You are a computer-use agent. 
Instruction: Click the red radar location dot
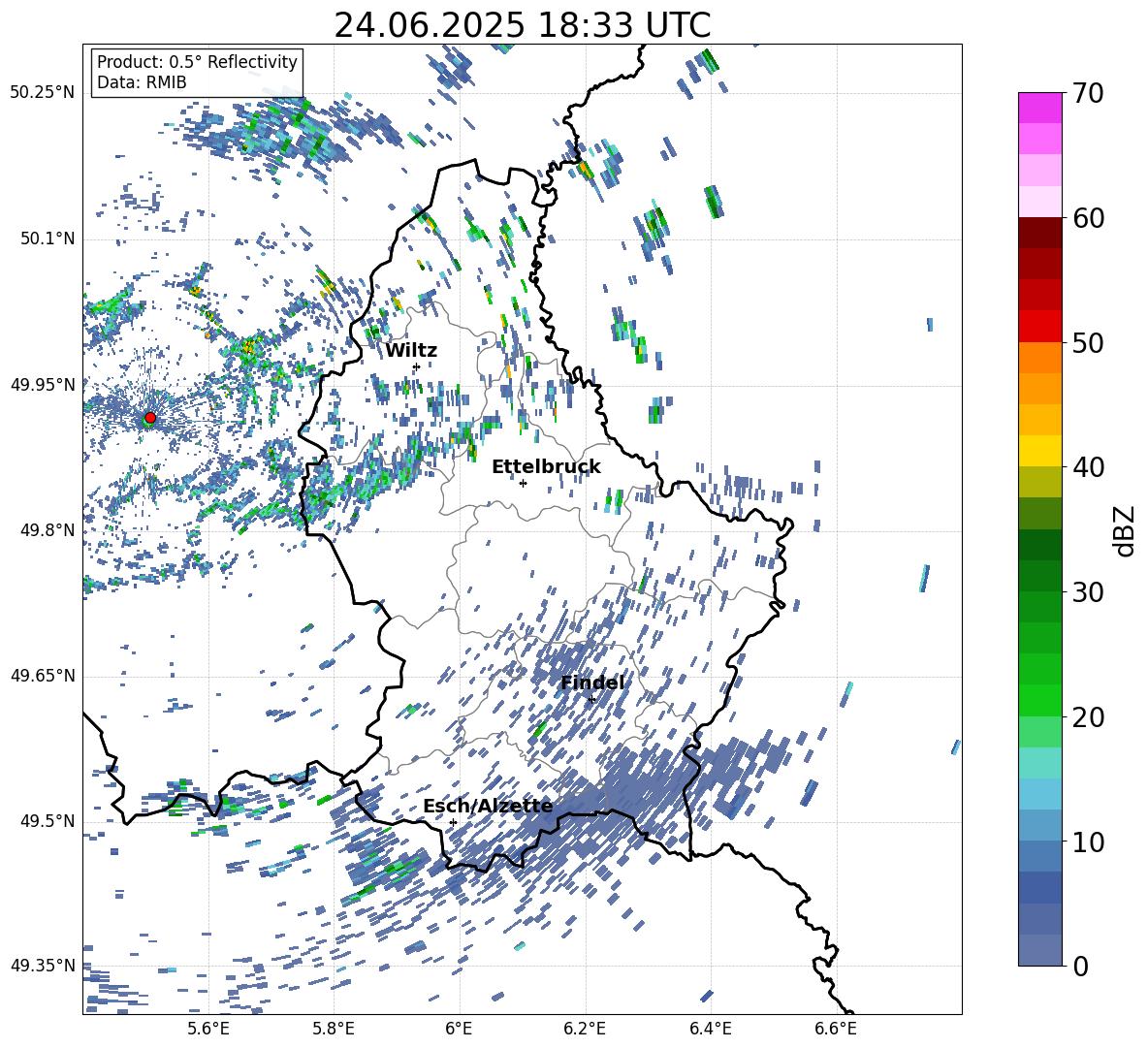click(150, 418)
